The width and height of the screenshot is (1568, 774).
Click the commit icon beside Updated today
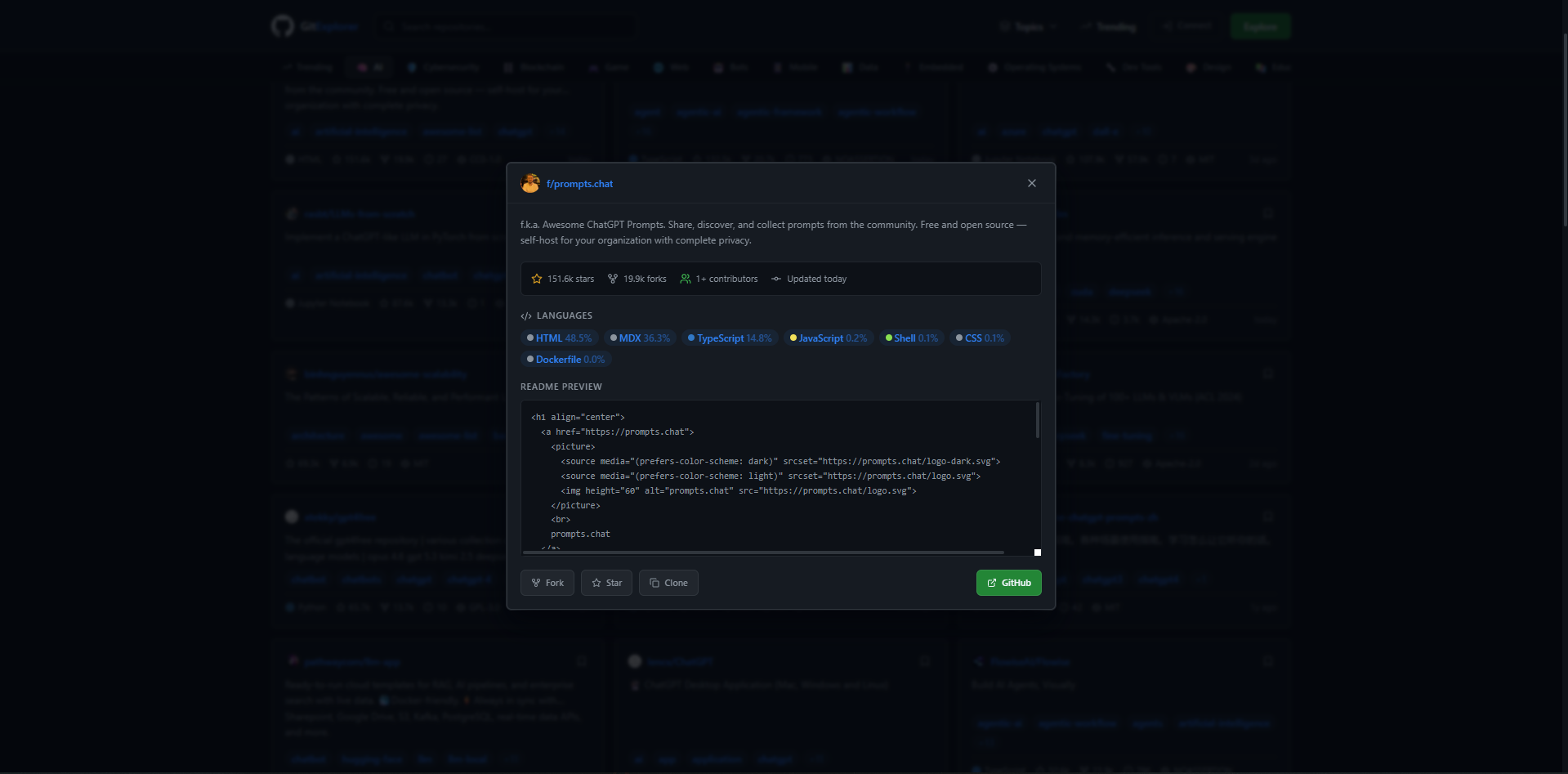tap(776, 279)
